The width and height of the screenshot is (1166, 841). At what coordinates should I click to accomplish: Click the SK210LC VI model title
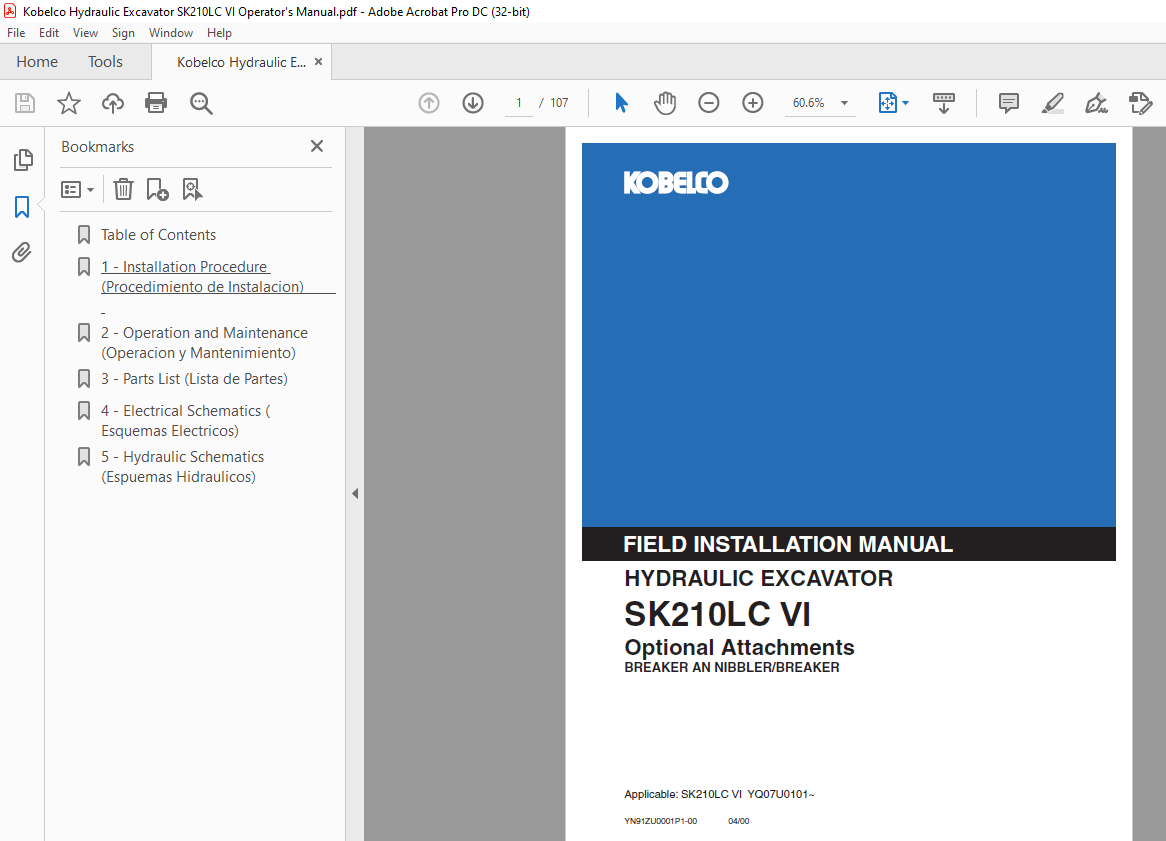[718, 614]
